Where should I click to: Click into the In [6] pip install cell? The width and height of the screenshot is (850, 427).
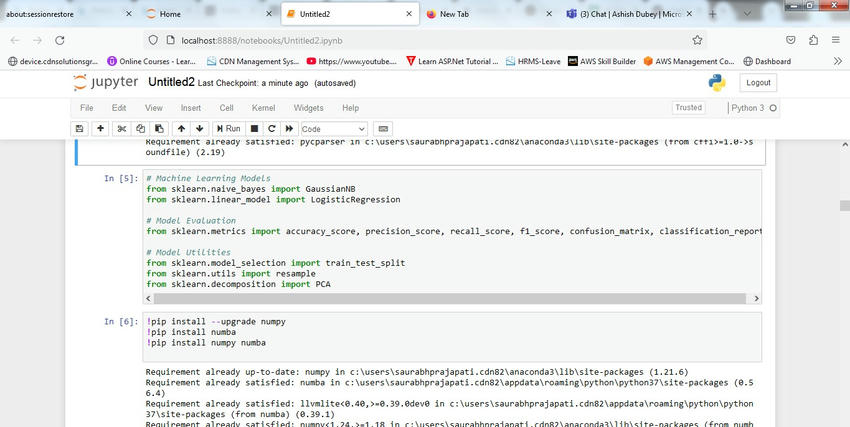tap(452, 337)
